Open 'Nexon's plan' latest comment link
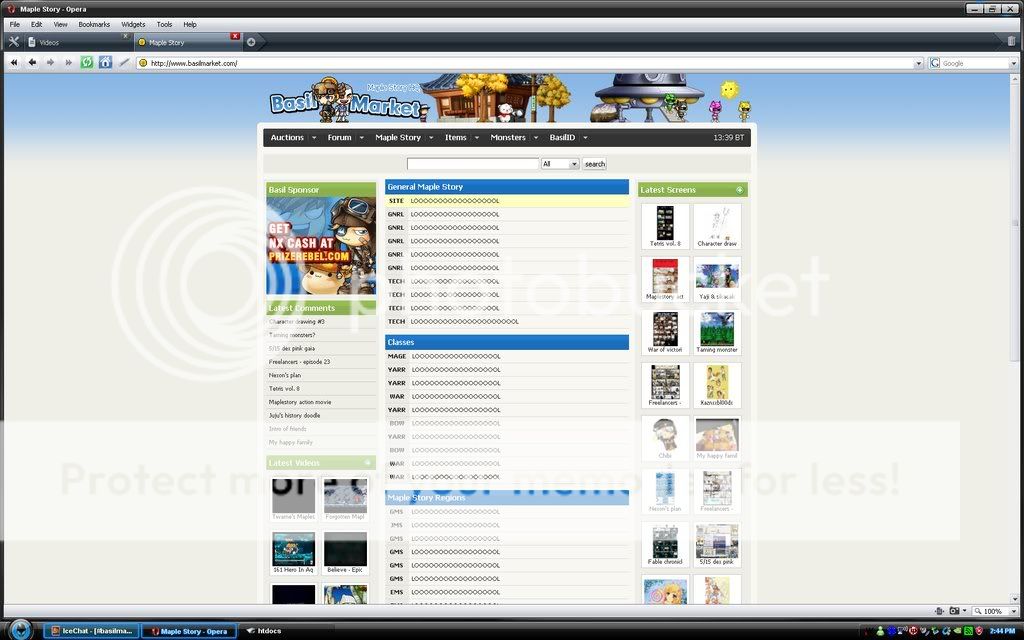 [x=285, y=375]
